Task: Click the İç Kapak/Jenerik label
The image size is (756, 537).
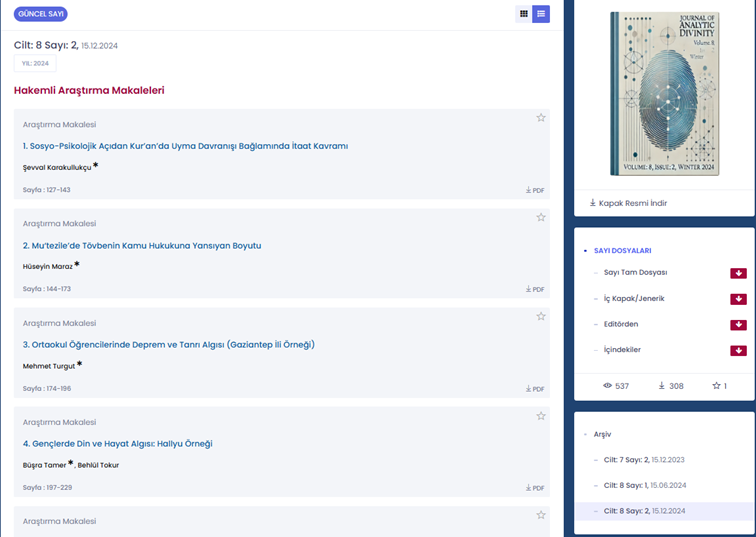Action: click(x=634, y=298)
